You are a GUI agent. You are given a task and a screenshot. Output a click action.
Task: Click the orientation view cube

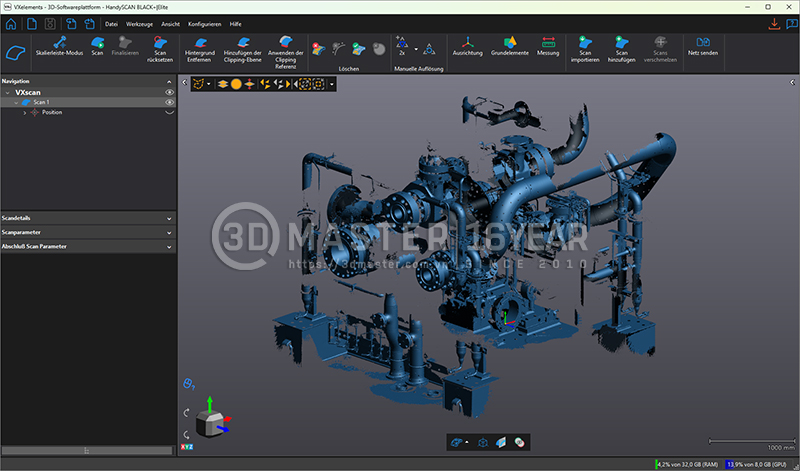210,424
